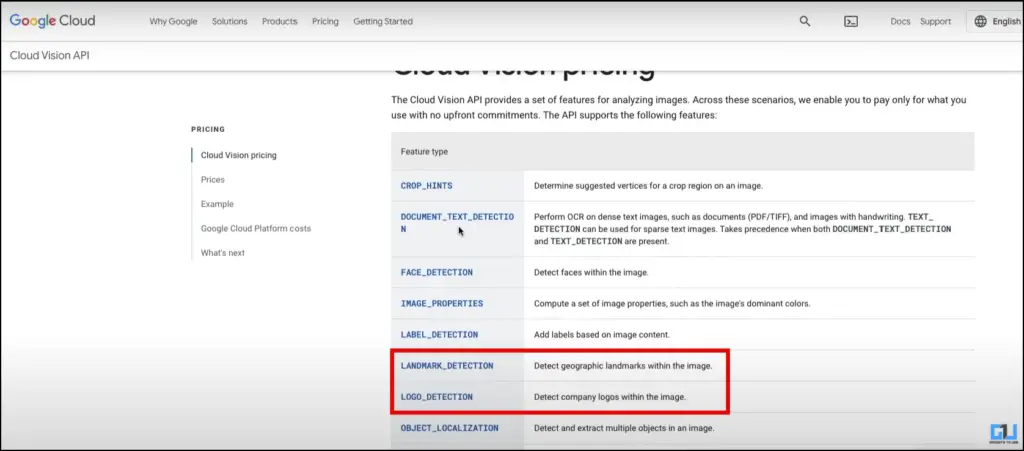
Task: Open the CROP_HINTS feature link
Action: [x=428, y=186]
